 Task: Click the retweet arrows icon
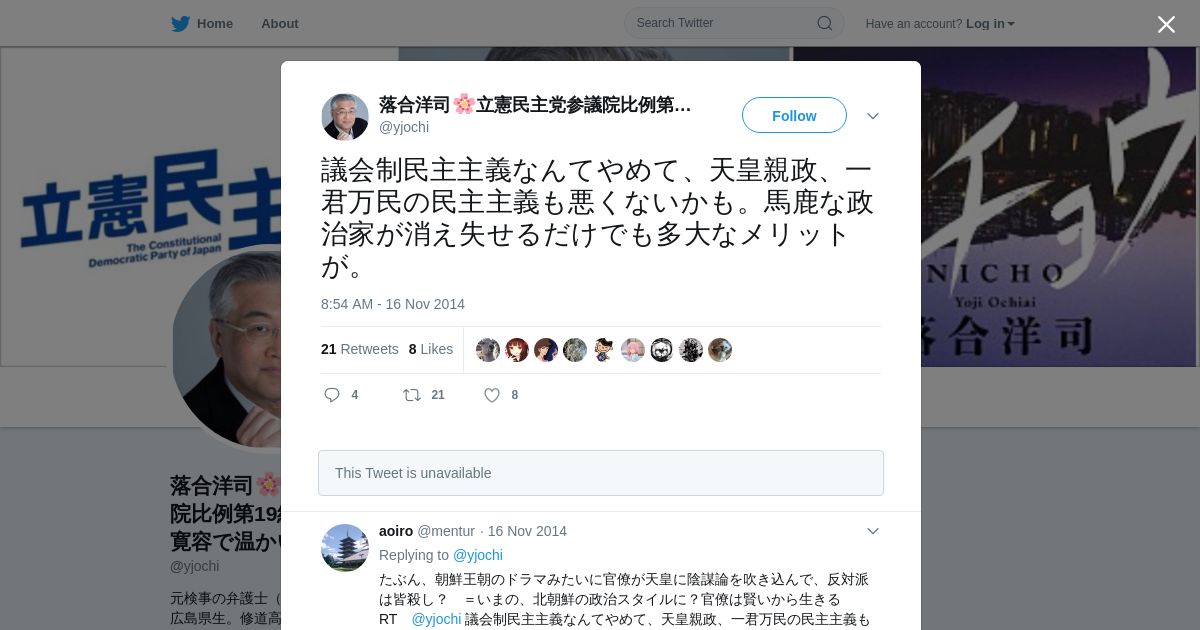(412, 395)
